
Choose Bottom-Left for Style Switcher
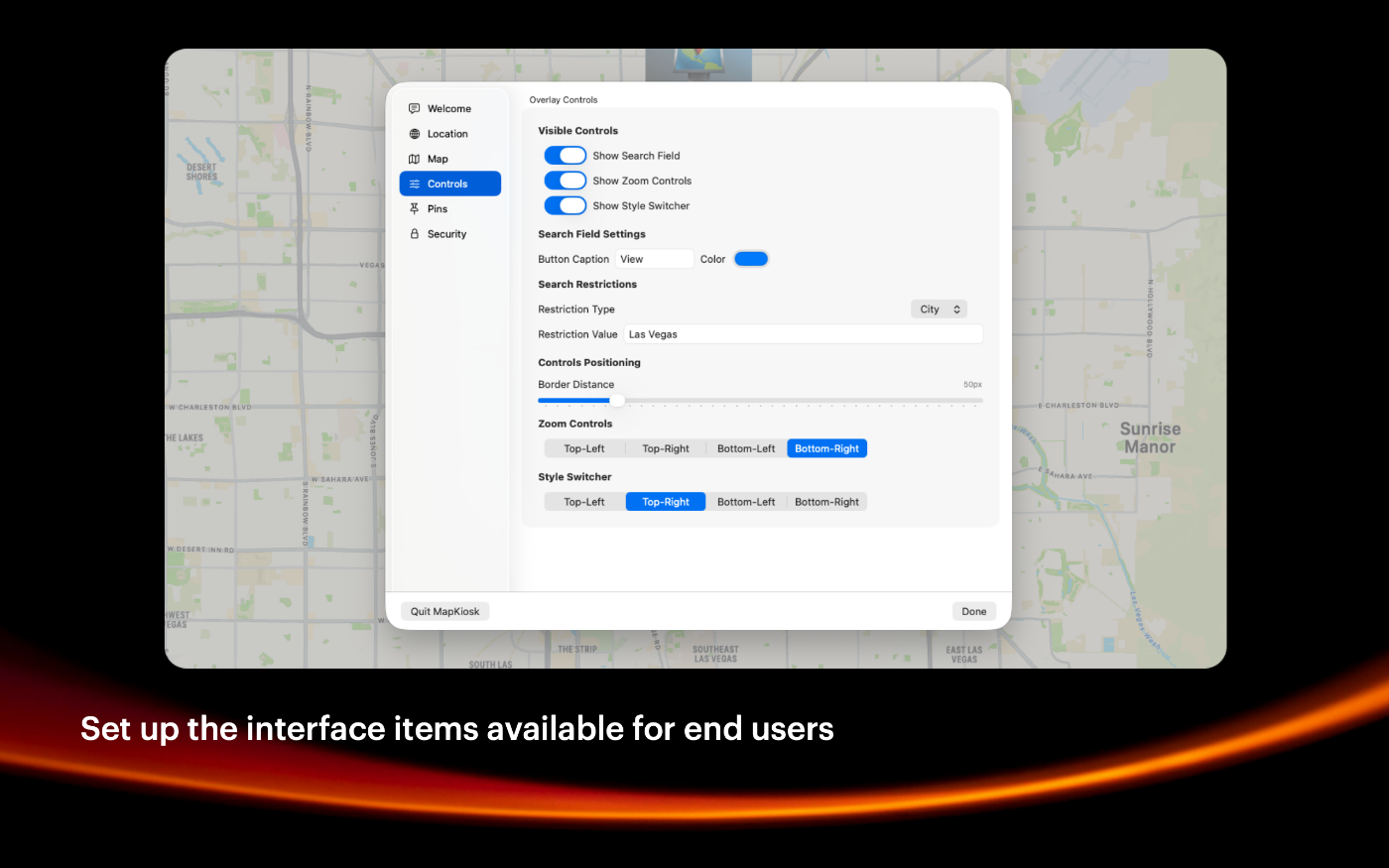[x=746, y=502]
